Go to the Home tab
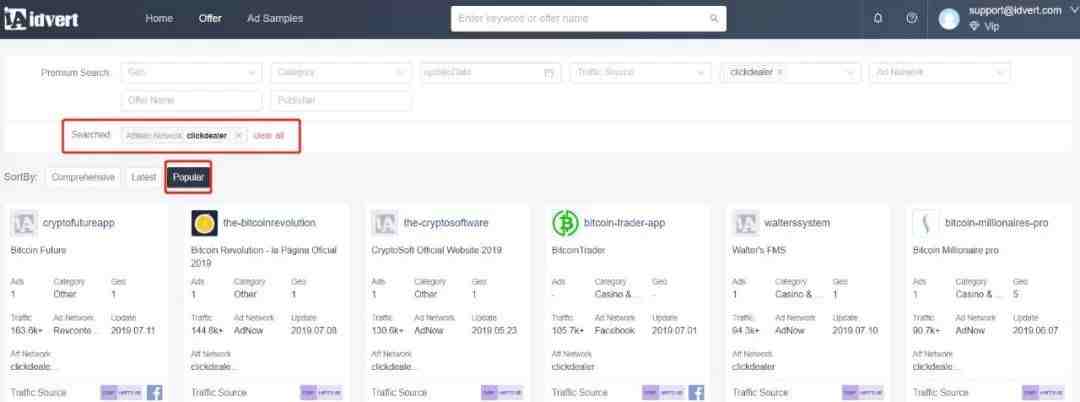 tap(159, 19)
